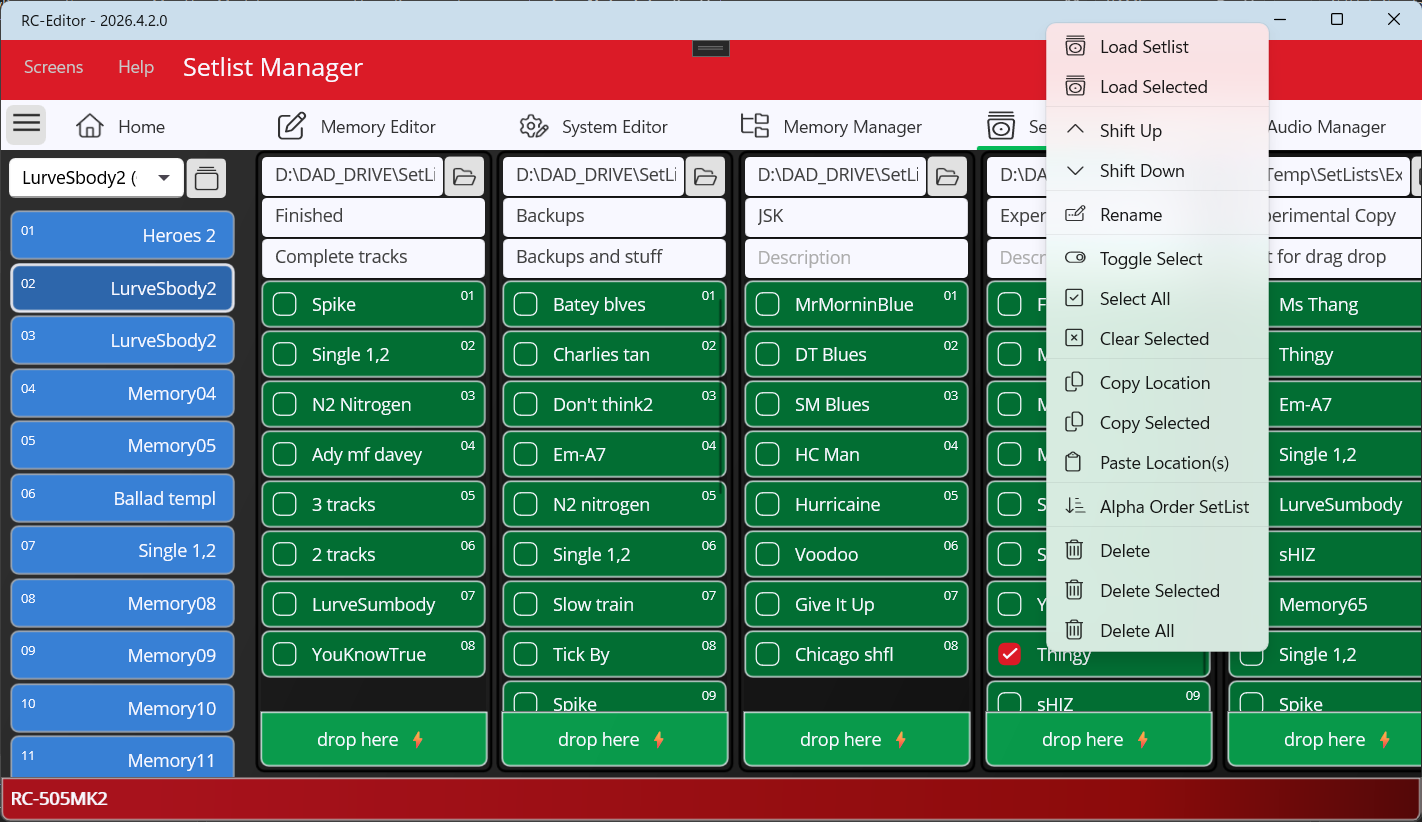Select memory slot 06 Ballad templ
The image size is (1422, 822).
point(123,498)
